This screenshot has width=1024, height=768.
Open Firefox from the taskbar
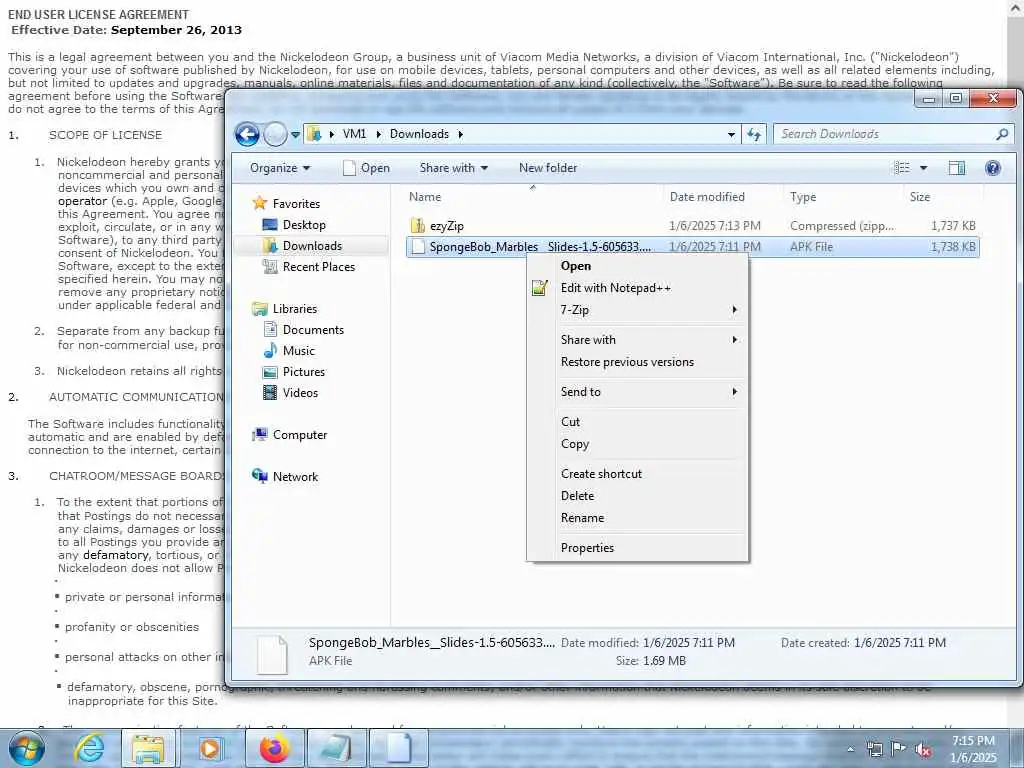click(274, 748)
